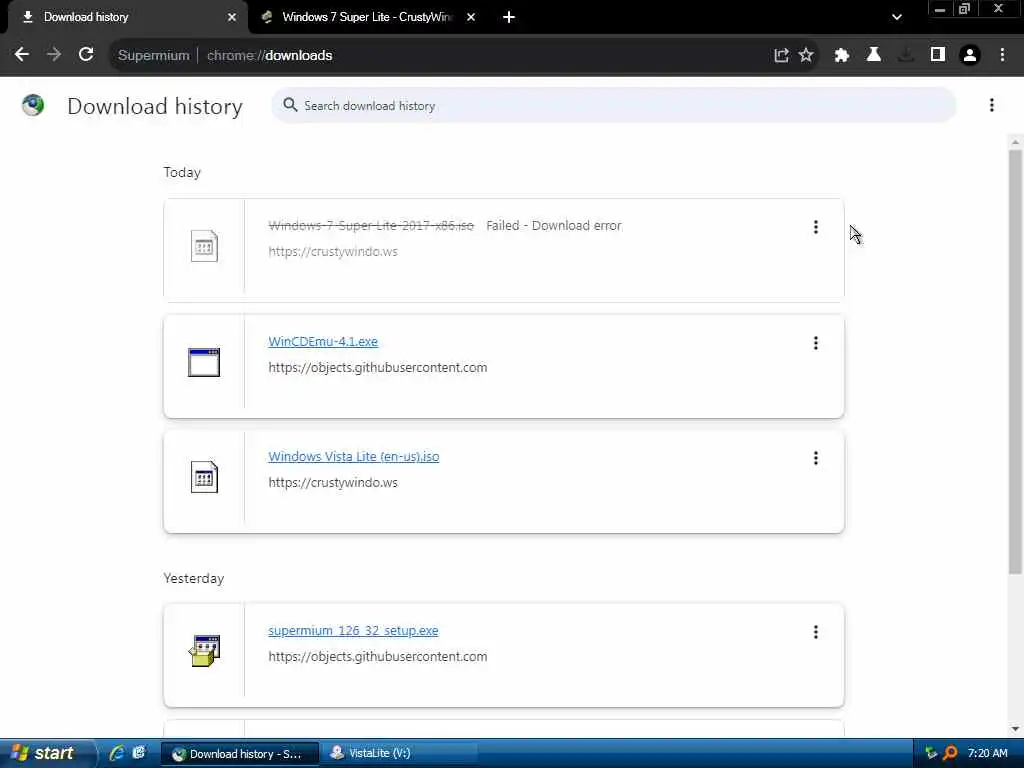Click the ISO file icon of failed download
1024x768 pixels.
(x=204, y=246)
